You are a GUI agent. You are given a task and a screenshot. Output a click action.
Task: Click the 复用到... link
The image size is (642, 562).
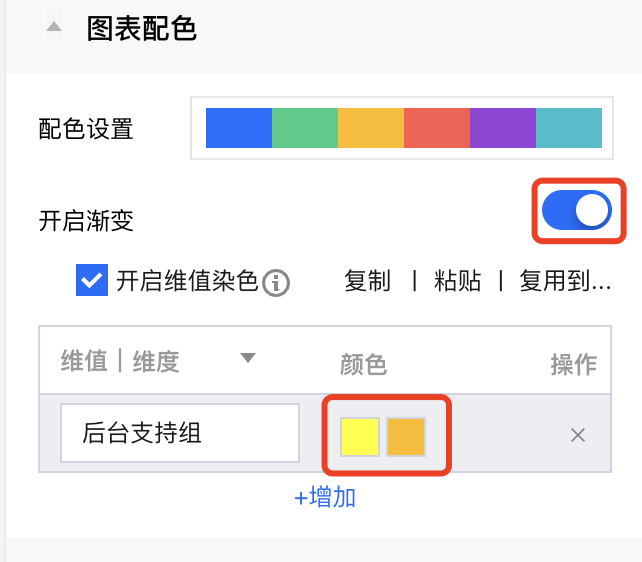564,281
